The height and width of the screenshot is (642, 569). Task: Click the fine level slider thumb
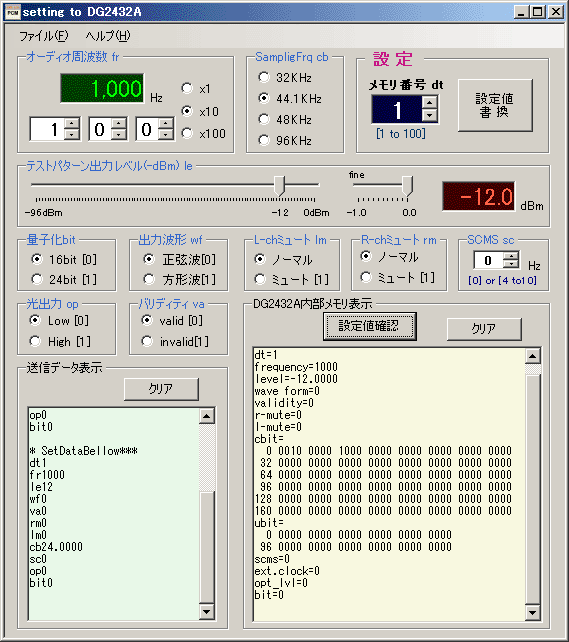pos(407,186)
